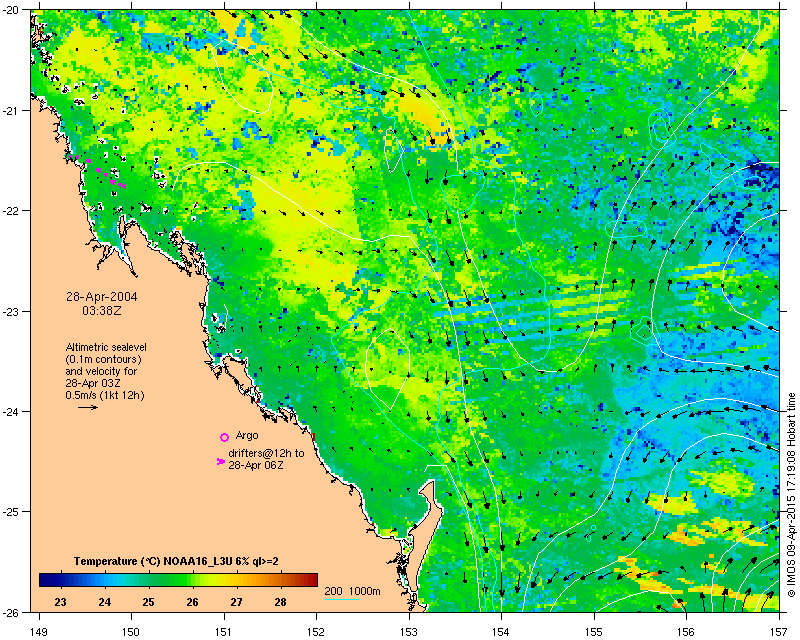Click the longitude axis label 157
This screenshot has width=800, height=640.
780,632
